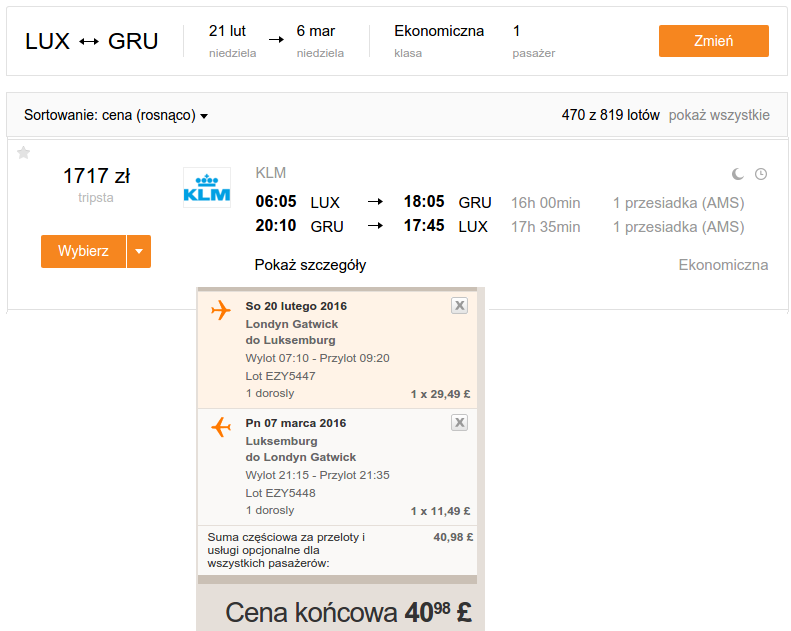Expand Pokaż szczegóły for the KLM flight
Viewport: 791px width, 631px height.
[x=310, y=265]
